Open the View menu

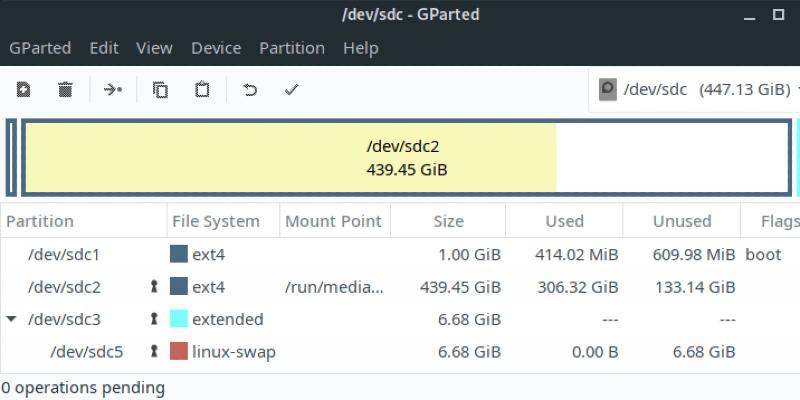point(154,48)
